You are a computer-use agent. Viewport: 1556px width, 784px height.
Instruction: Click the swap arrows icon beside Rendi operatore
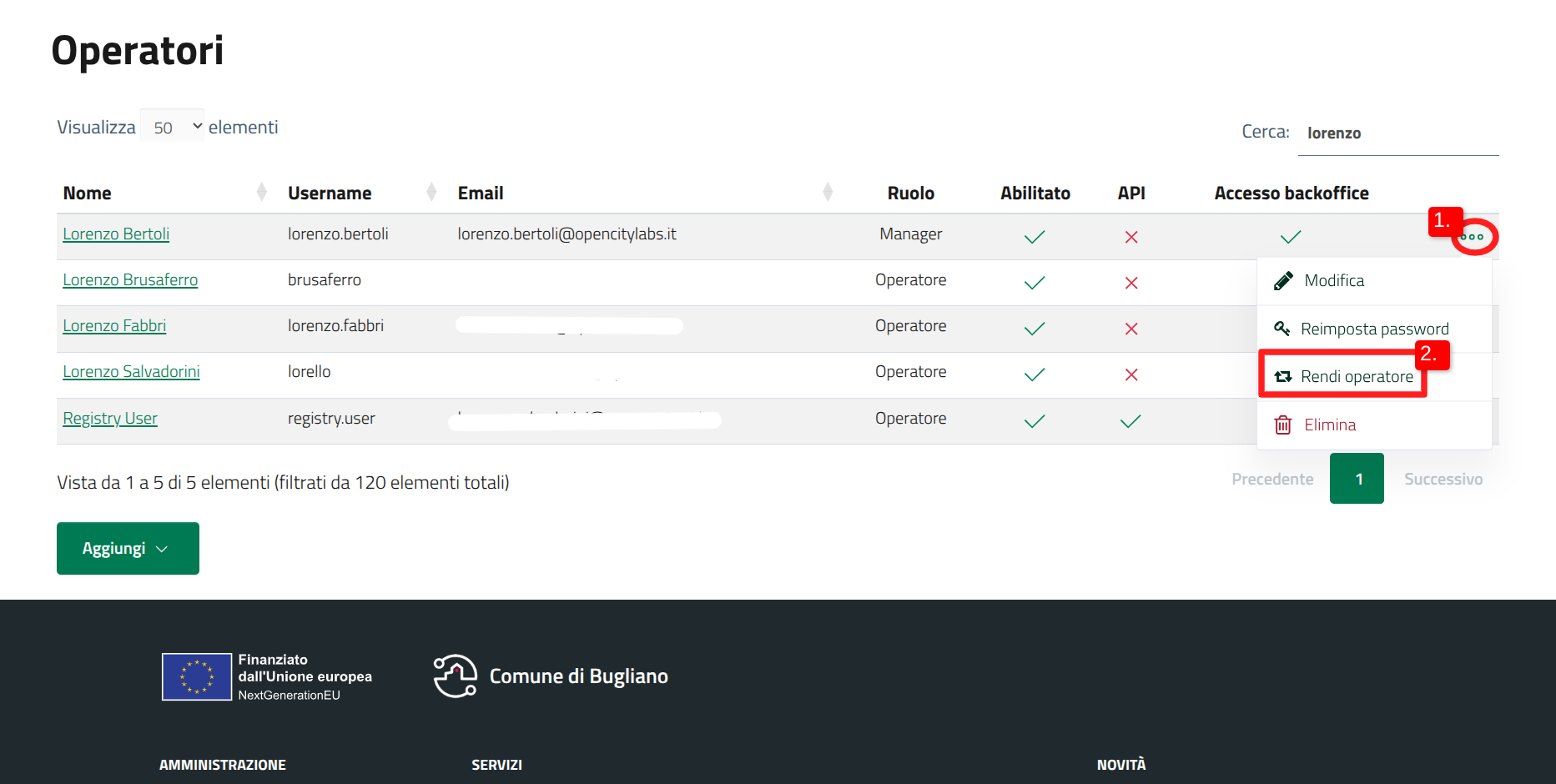1283,377
